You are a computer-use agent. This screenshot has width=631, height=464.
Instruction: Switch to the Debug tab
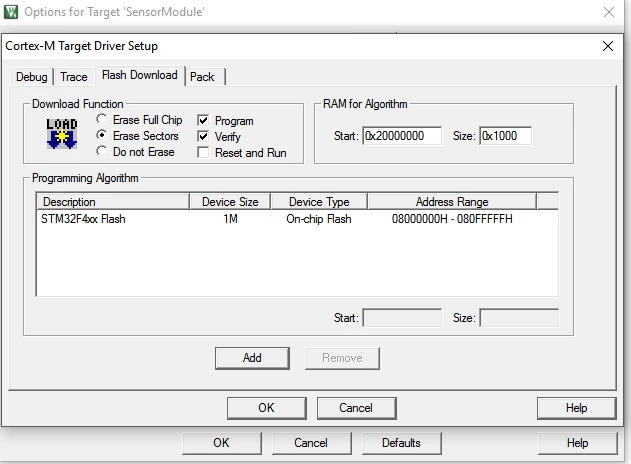(x=31, y=76)
